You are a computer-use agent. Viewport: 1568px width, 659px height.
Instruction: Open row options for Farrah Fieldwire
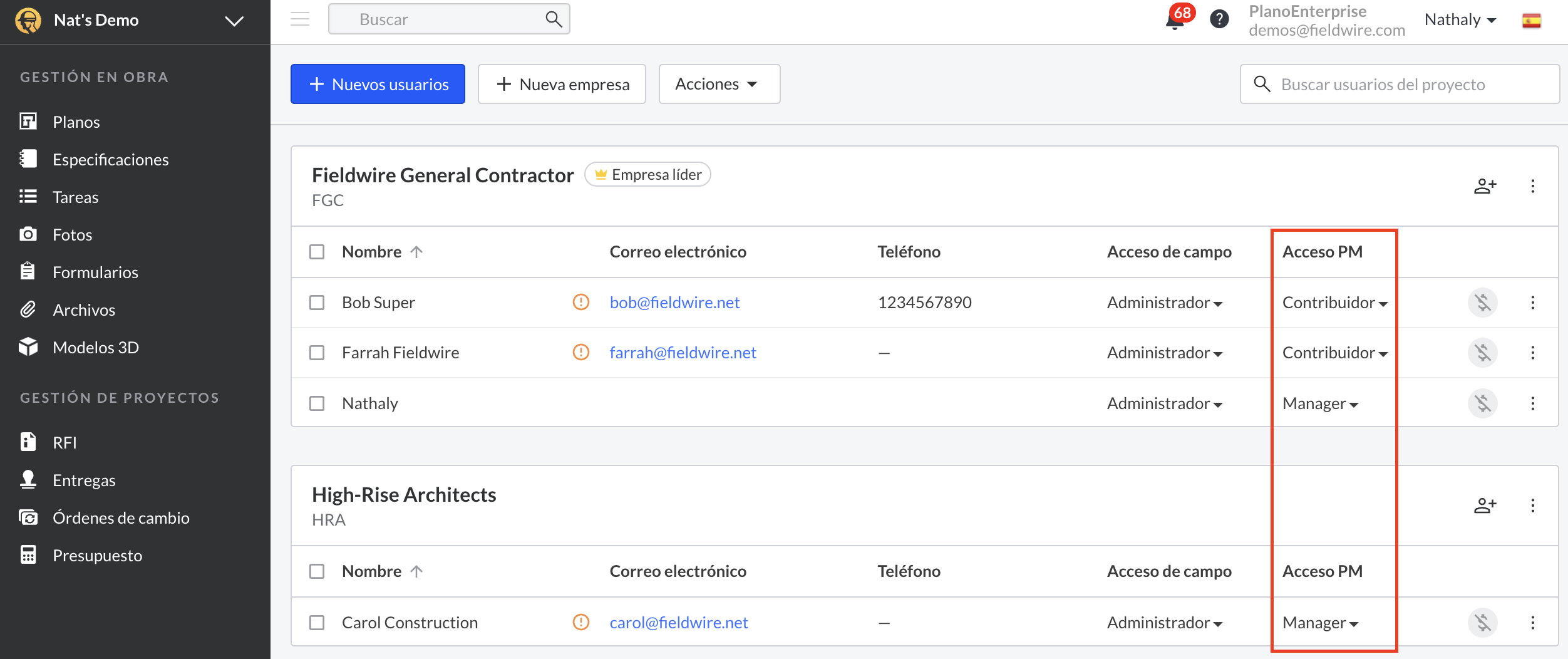click(x=1532, y=353)
